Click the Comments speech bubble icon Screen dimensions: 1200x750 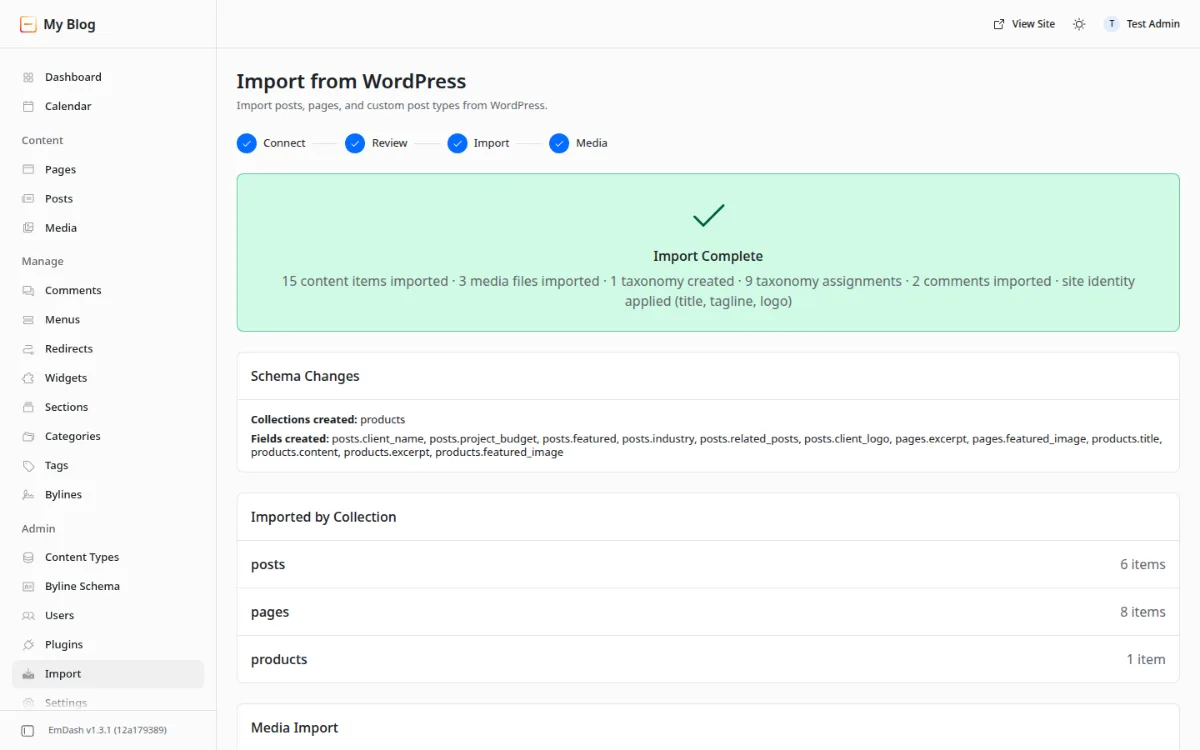pos(28,291)
